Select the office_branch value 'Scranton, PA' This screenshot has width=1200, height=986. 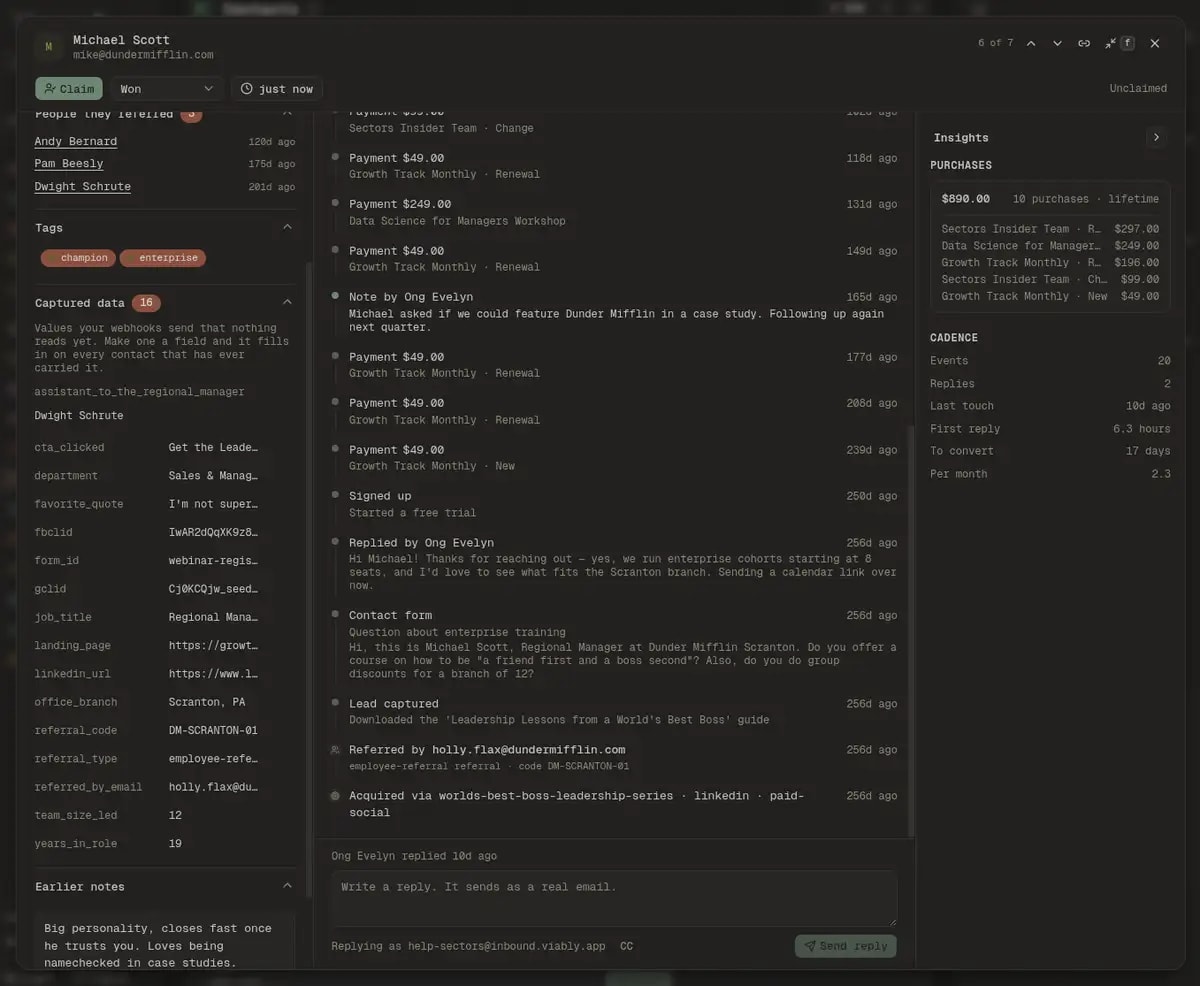click(207, 702)
